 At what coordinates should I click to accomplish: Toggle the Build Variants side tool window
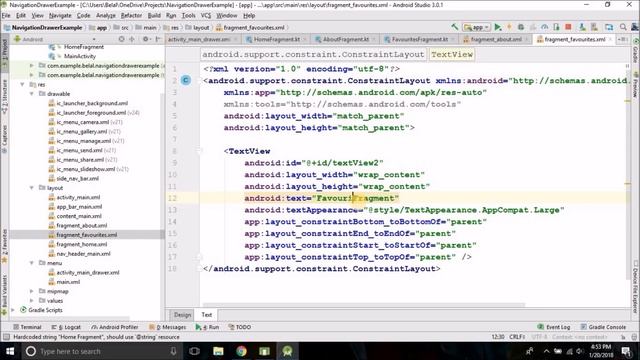tap(4, 295)
